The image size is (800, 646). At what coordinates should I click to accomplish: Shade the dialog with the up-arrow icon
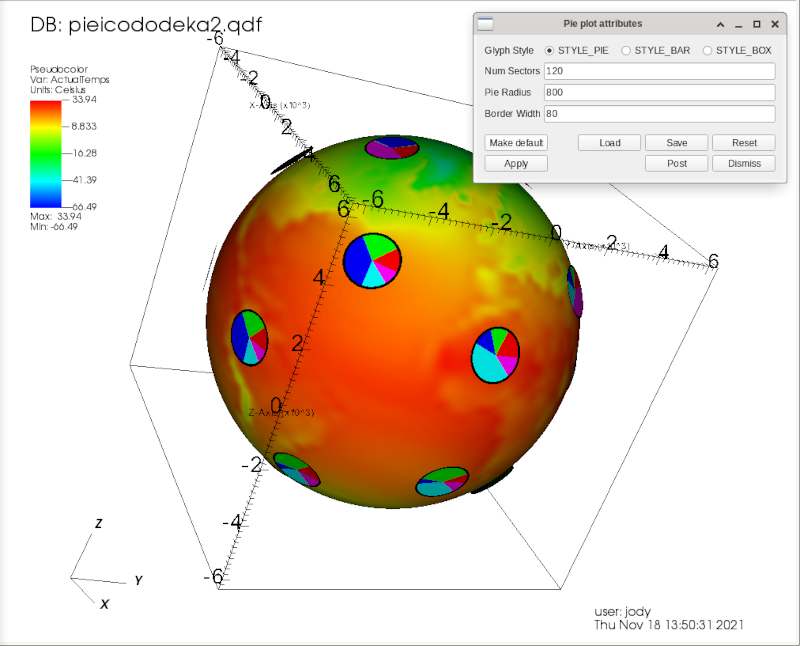720,24
